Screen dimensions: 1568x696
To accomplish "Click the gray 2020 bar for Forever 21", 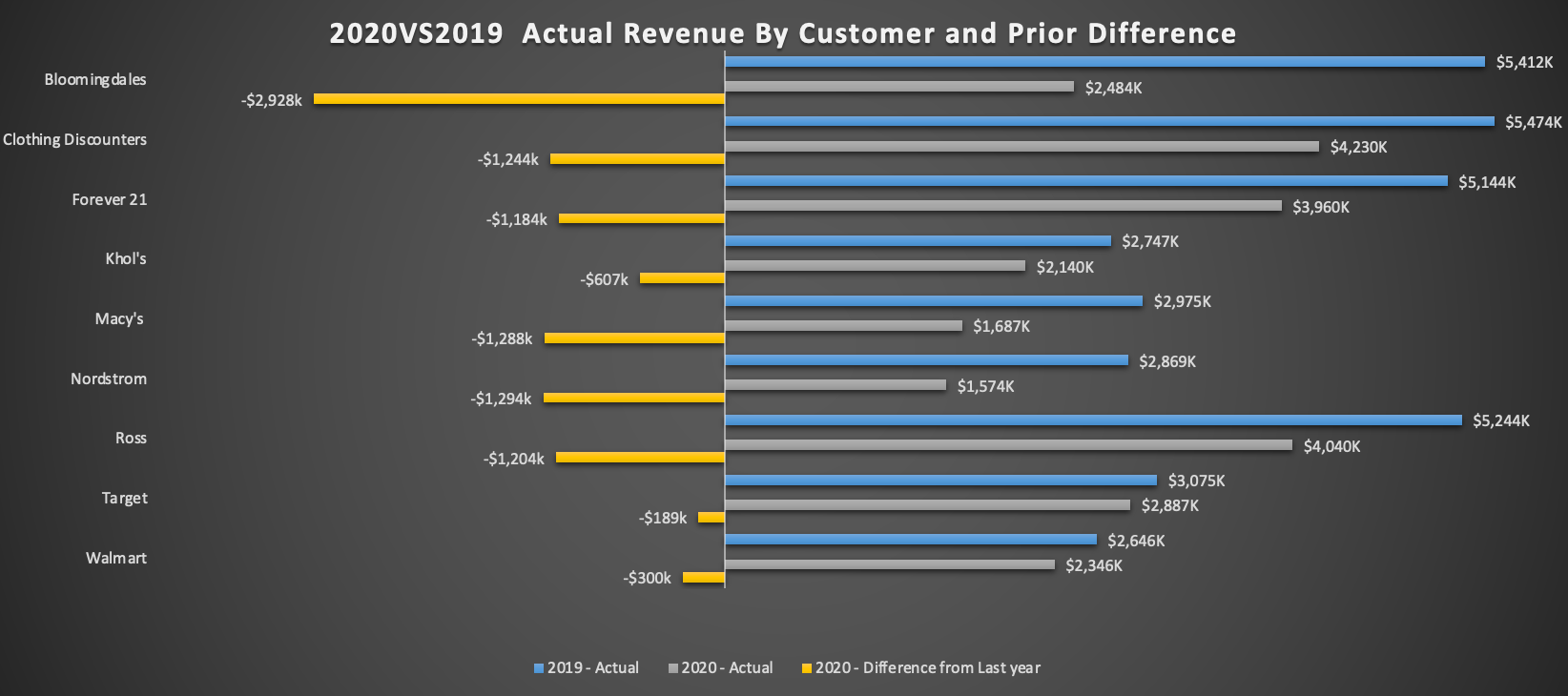I will [x=1003, y=206].
